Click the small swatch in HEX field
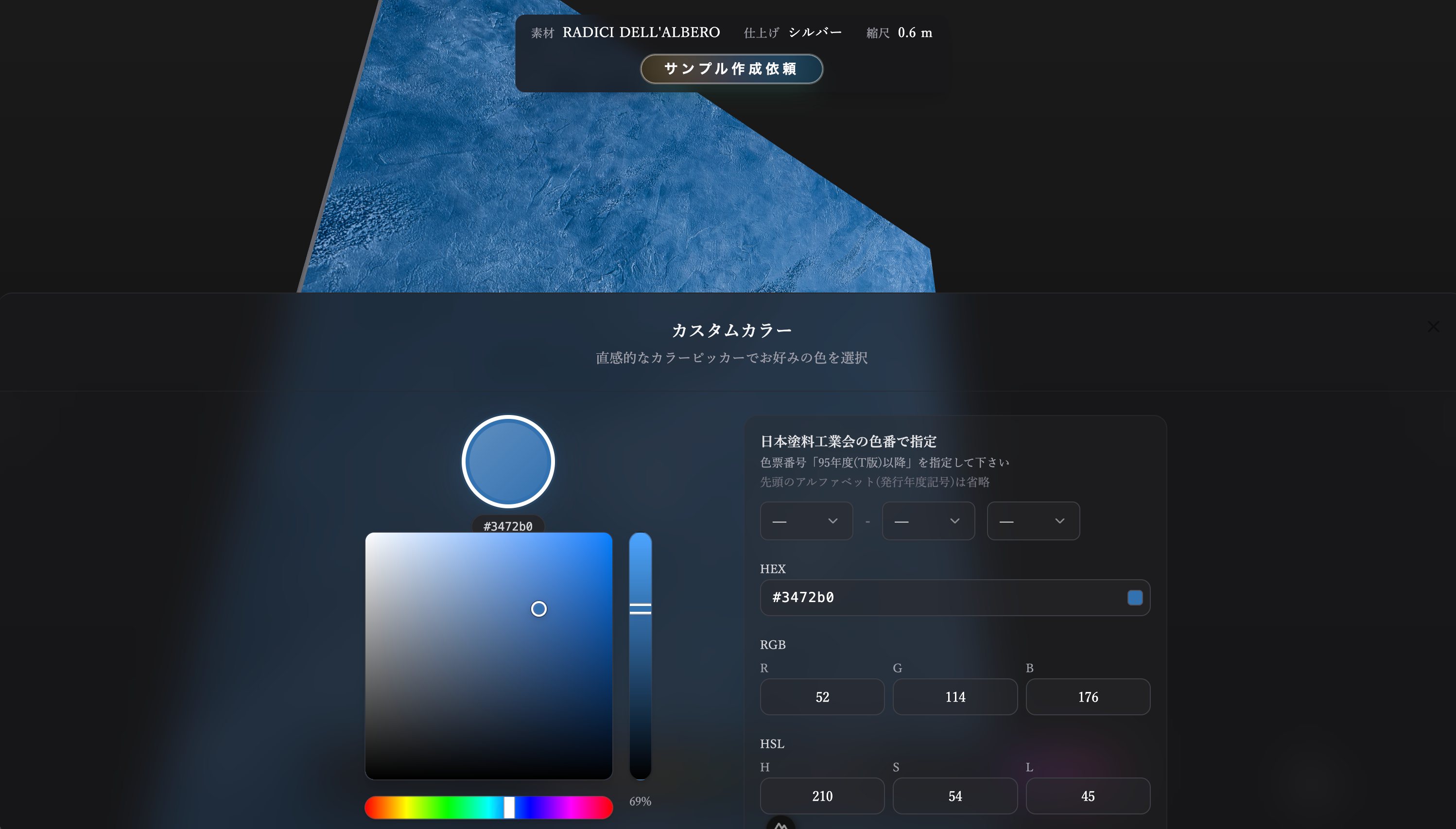The width and height of the screenshot is (1456, 829). [x=1134, y=597]
